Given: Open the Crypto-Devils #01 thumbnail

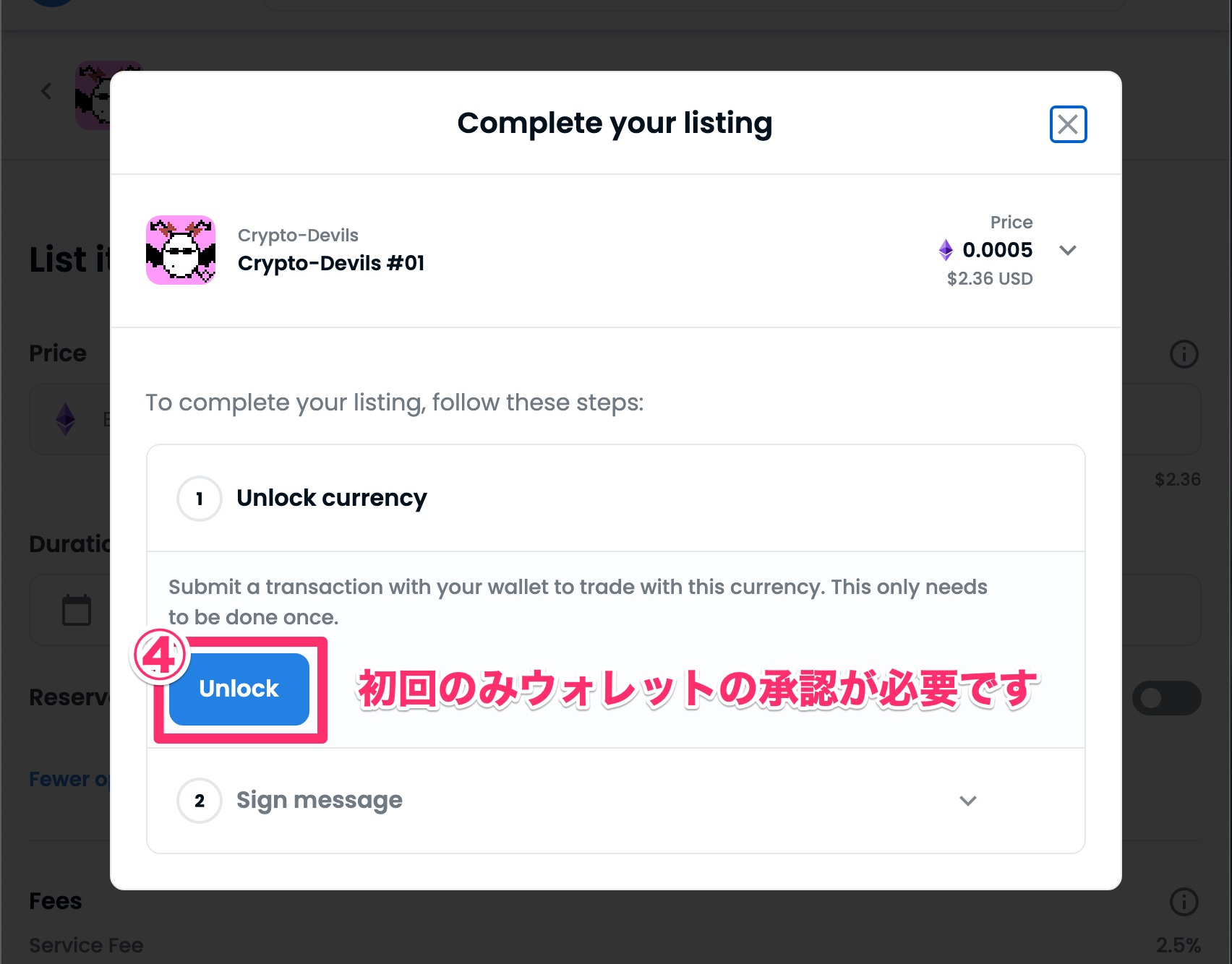Looking at the screenshot, I should [x=181, y=250].
